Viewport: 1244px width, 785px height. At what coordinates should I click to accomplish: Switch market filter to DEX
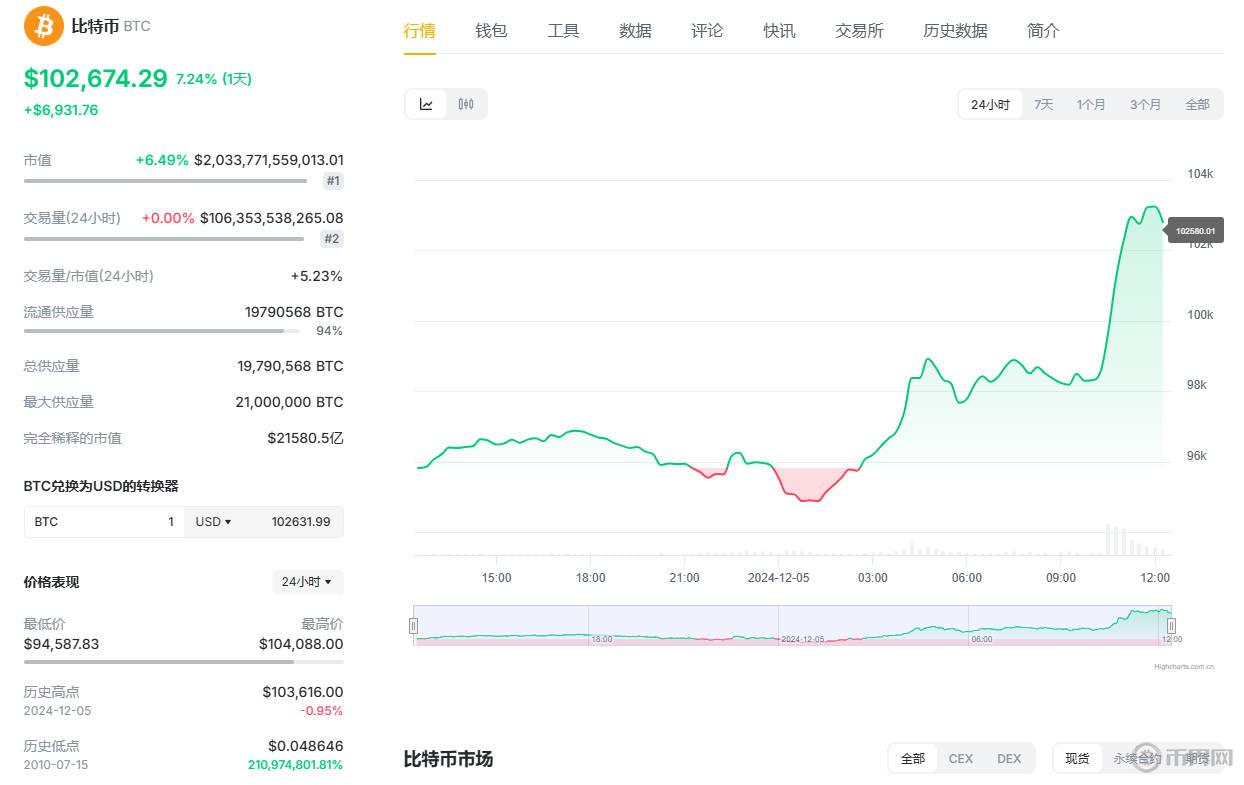click(x=1009, y=758)
